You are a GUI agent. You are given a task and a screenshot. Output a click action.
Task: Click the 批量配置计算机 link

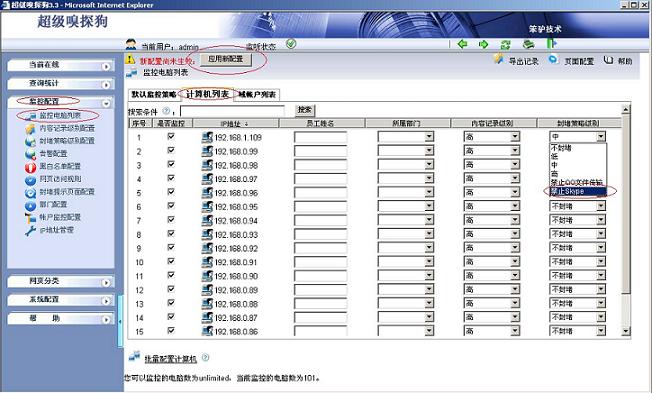point(170,358)
